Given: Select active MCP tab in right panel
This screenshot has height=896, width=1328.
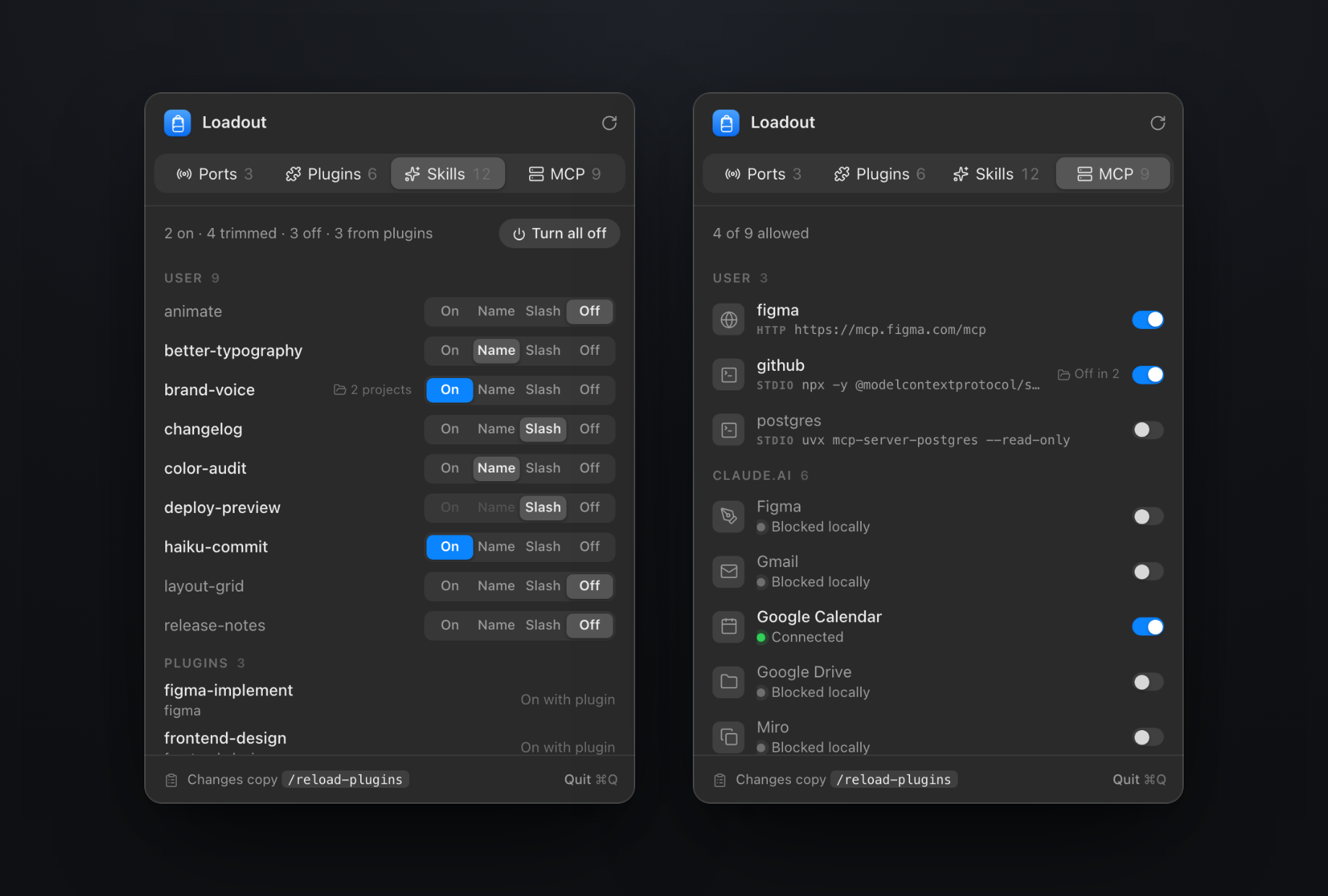Looking at the screenshot, I should [1112, 174].
